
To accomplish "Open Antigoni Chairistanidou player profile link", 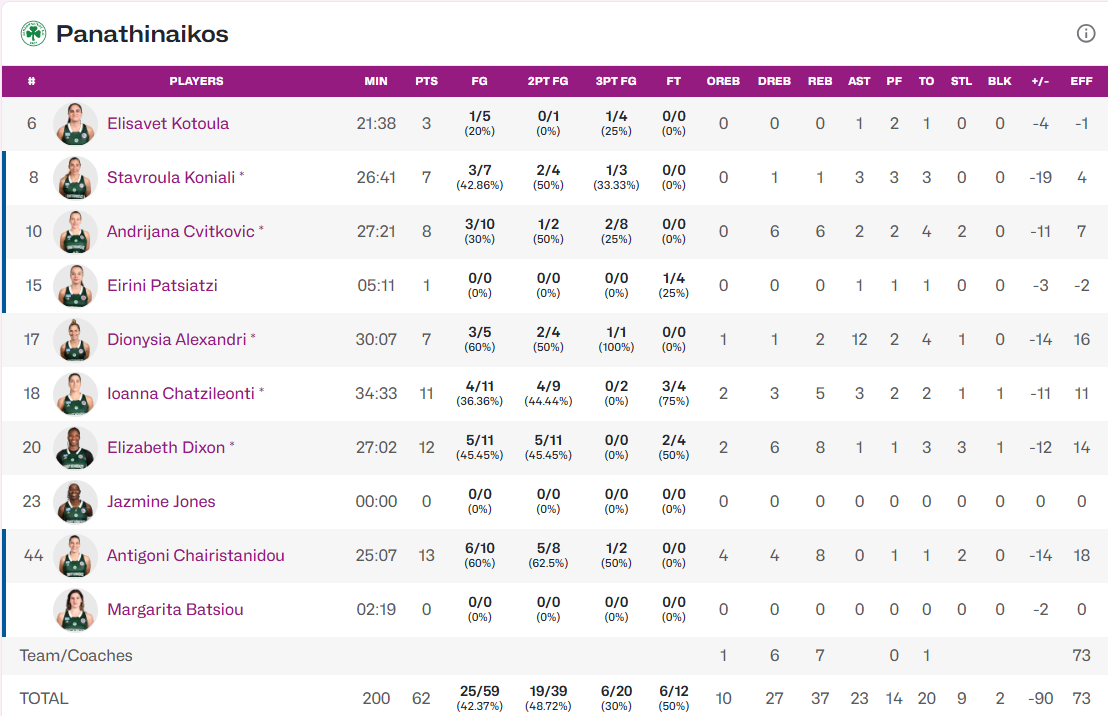I will pos(196,556).
